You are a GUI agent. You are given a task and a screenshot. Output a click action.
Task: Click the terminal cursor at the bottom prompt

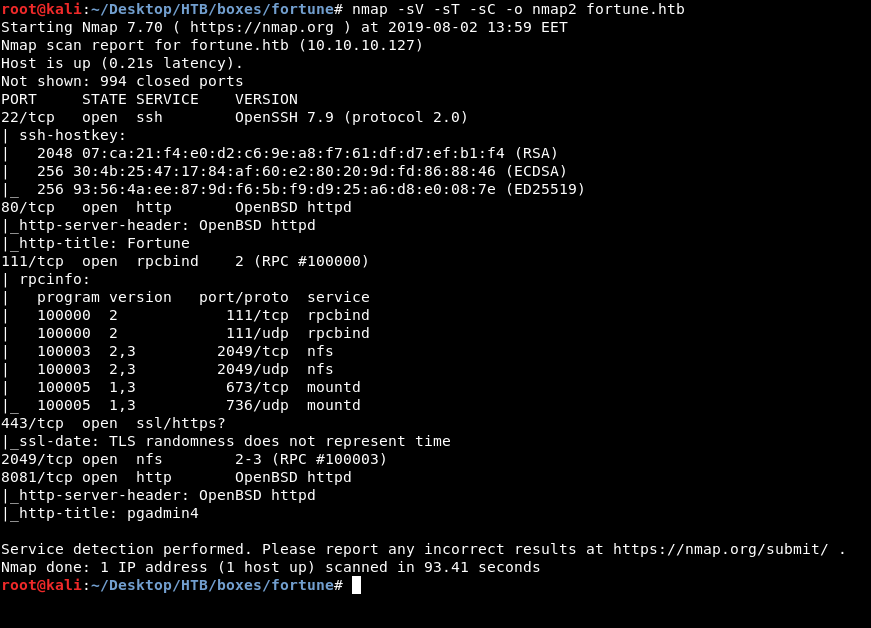pyautogui.click(x=356, y=585)
